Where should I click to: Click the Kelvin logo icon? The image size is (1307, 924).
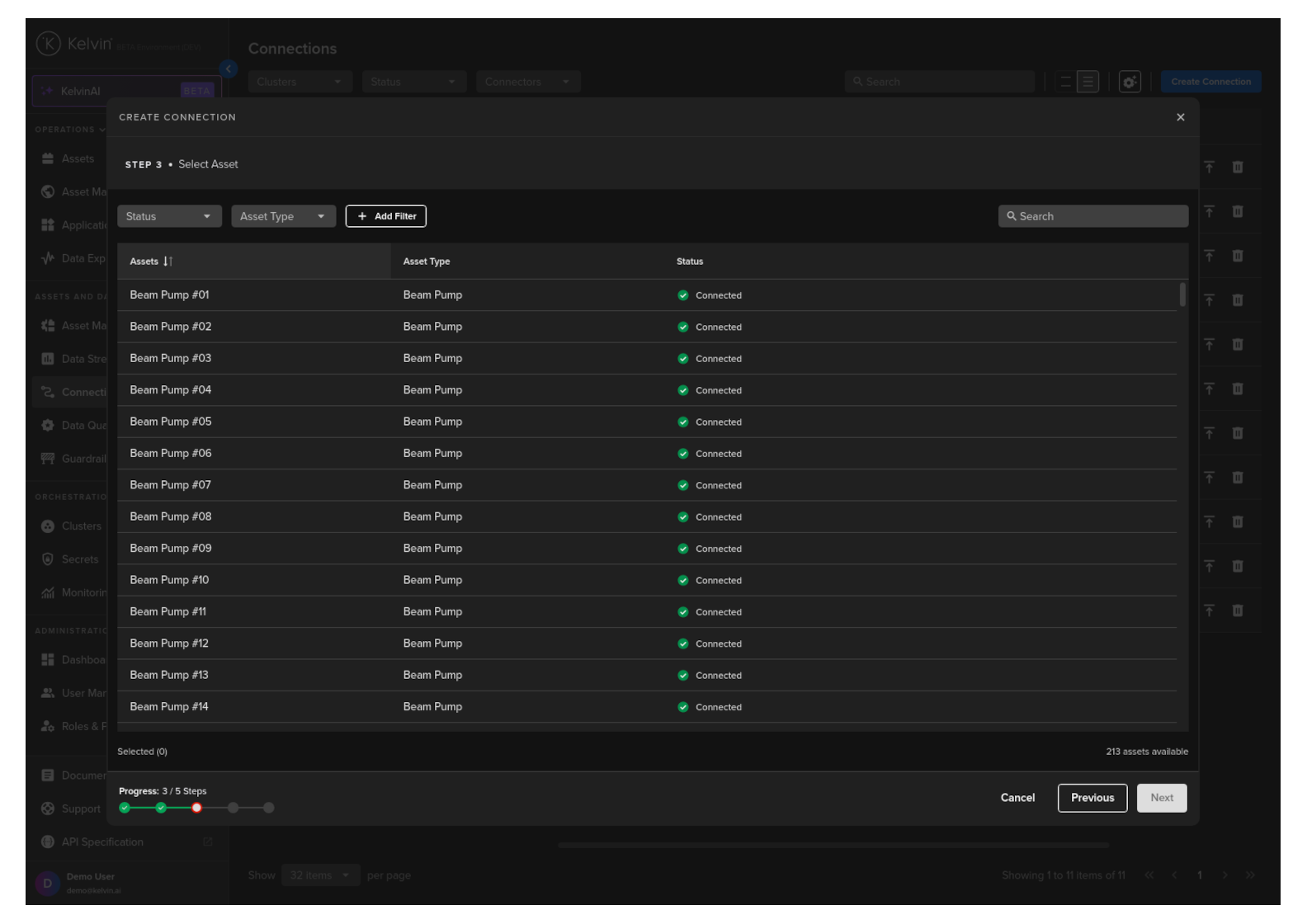(49, 44)
